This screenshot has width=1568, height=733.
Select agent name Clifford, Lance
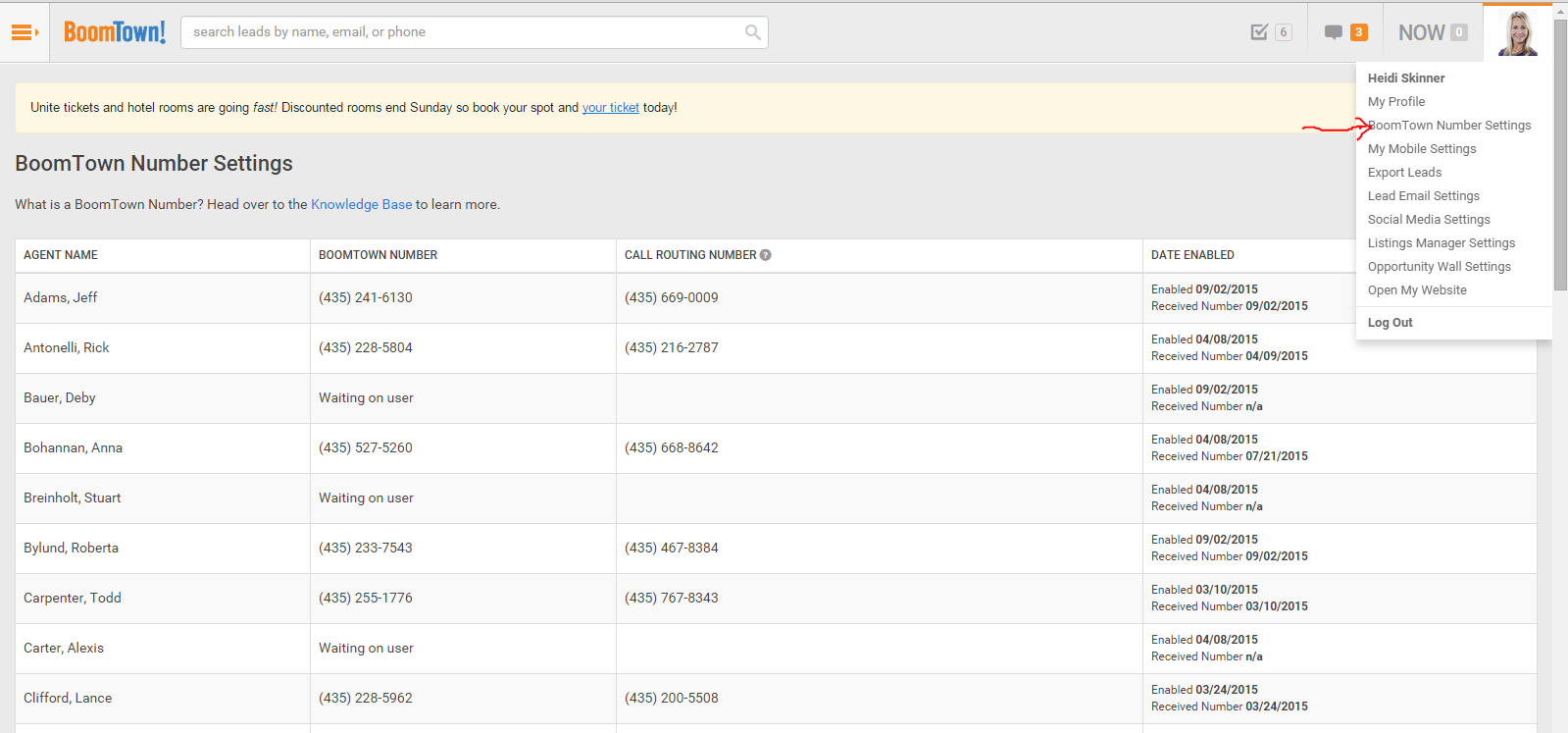pos(68,698)
